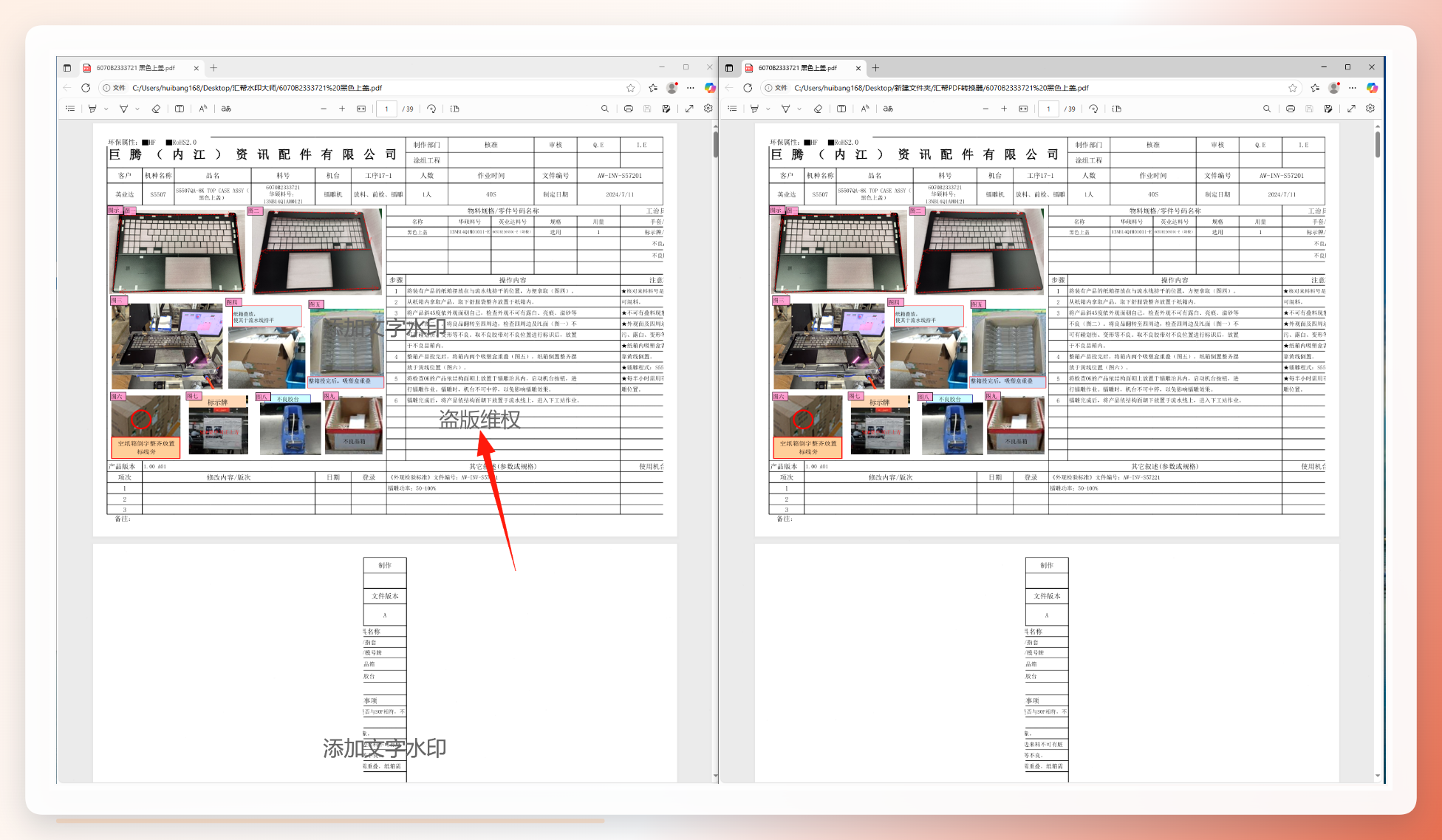Viewport: 1442px width, 840px height.
Task: Expand draw pen options in right window
Action: (x=799, y=109)
